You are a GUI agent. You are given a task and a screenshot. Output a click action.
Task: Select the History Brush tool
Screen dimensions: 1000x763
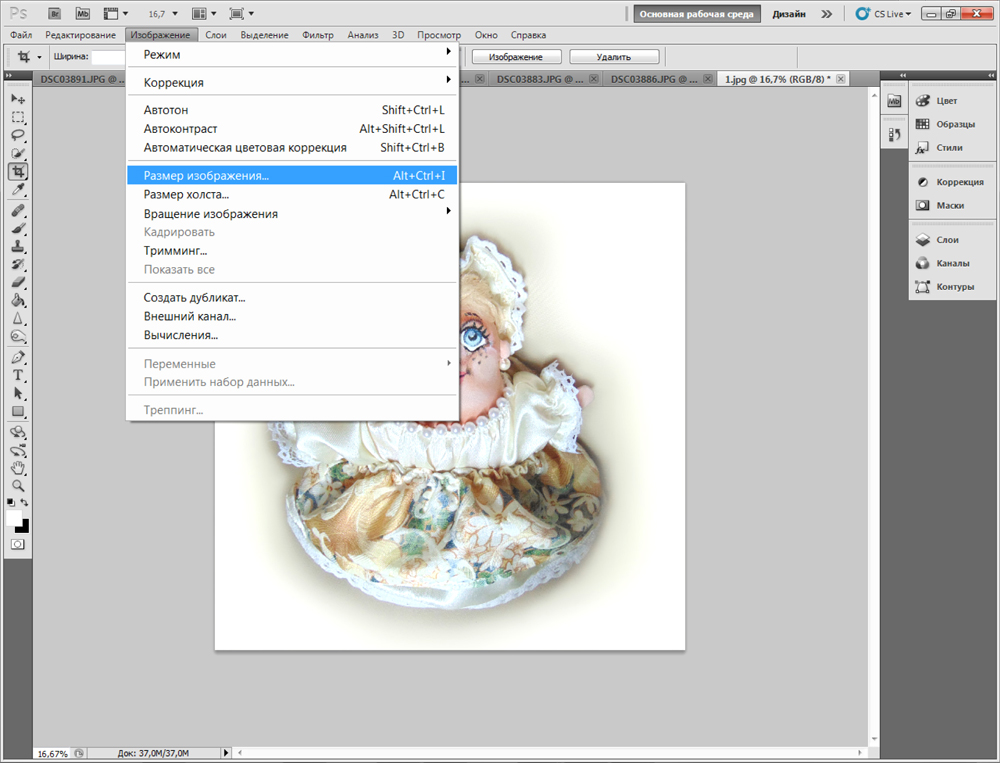click(x=18, y=264)
